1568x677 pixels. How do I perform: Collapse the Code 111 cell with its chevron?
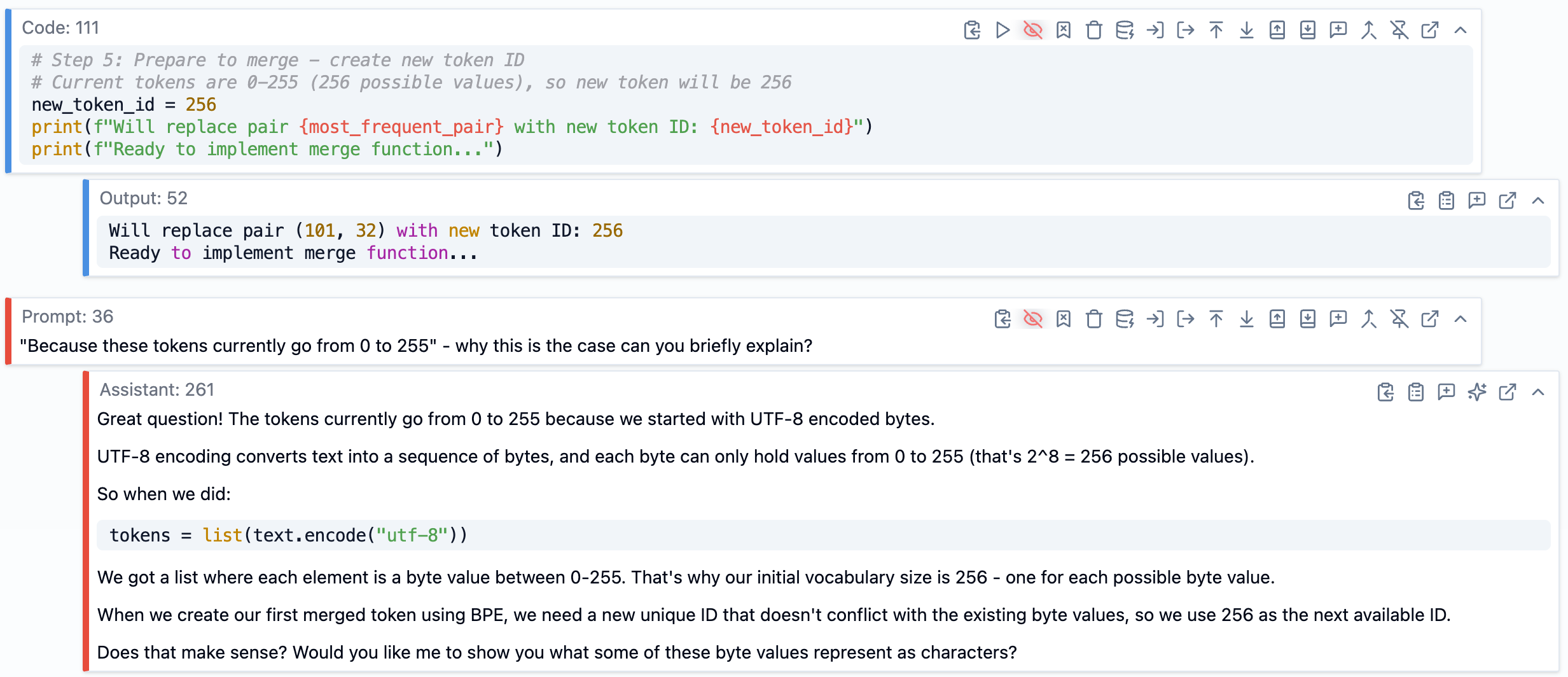coord(1460,30)
